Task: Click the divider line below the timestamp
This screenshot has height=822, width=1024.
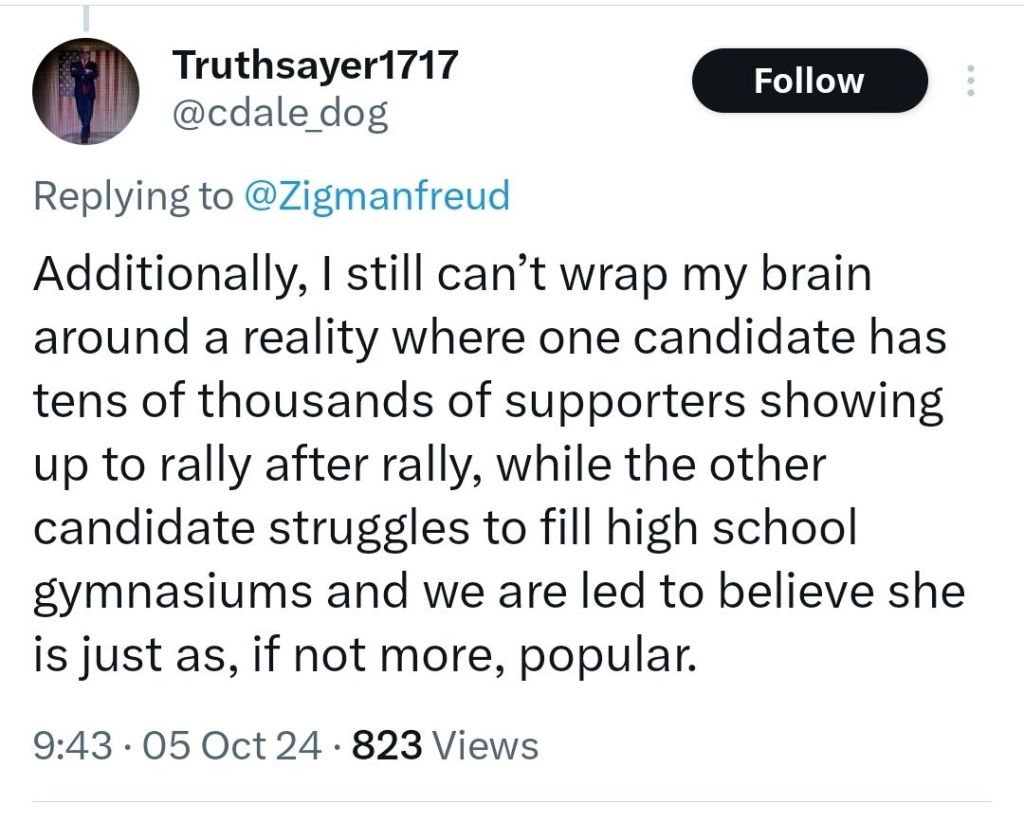Action: [x=512, y=802]
